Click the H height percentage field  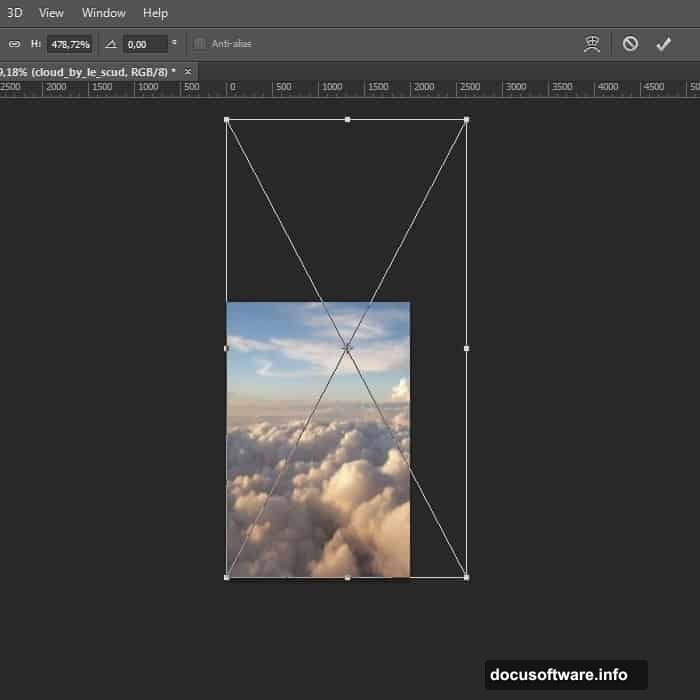69,44
